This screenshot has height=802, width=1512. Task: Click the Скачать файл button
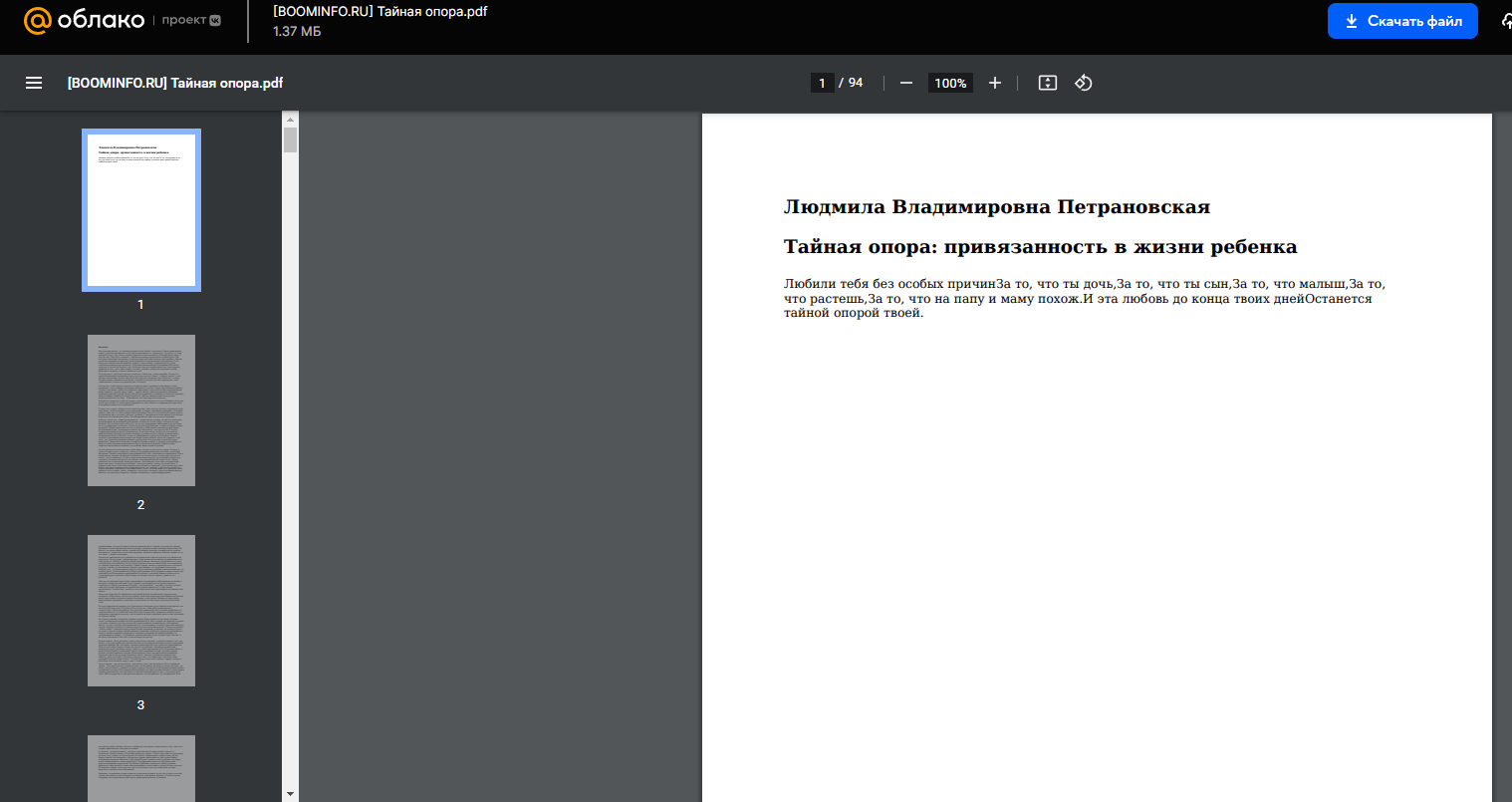(1402, 21)
